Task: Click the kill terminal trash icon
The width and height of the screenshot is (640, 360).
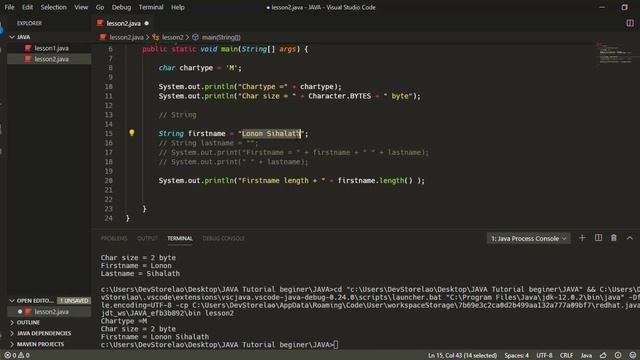Action: [x=614, y=238]
